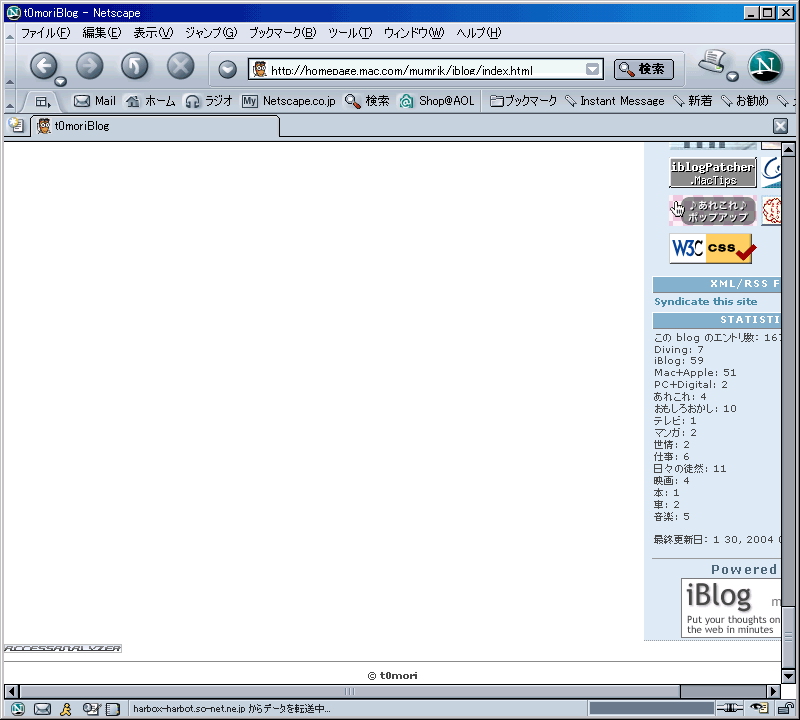800x720 pixels.
Task: Click the vertical scrollbar down arrow
Action: click(x=788, y=676)
